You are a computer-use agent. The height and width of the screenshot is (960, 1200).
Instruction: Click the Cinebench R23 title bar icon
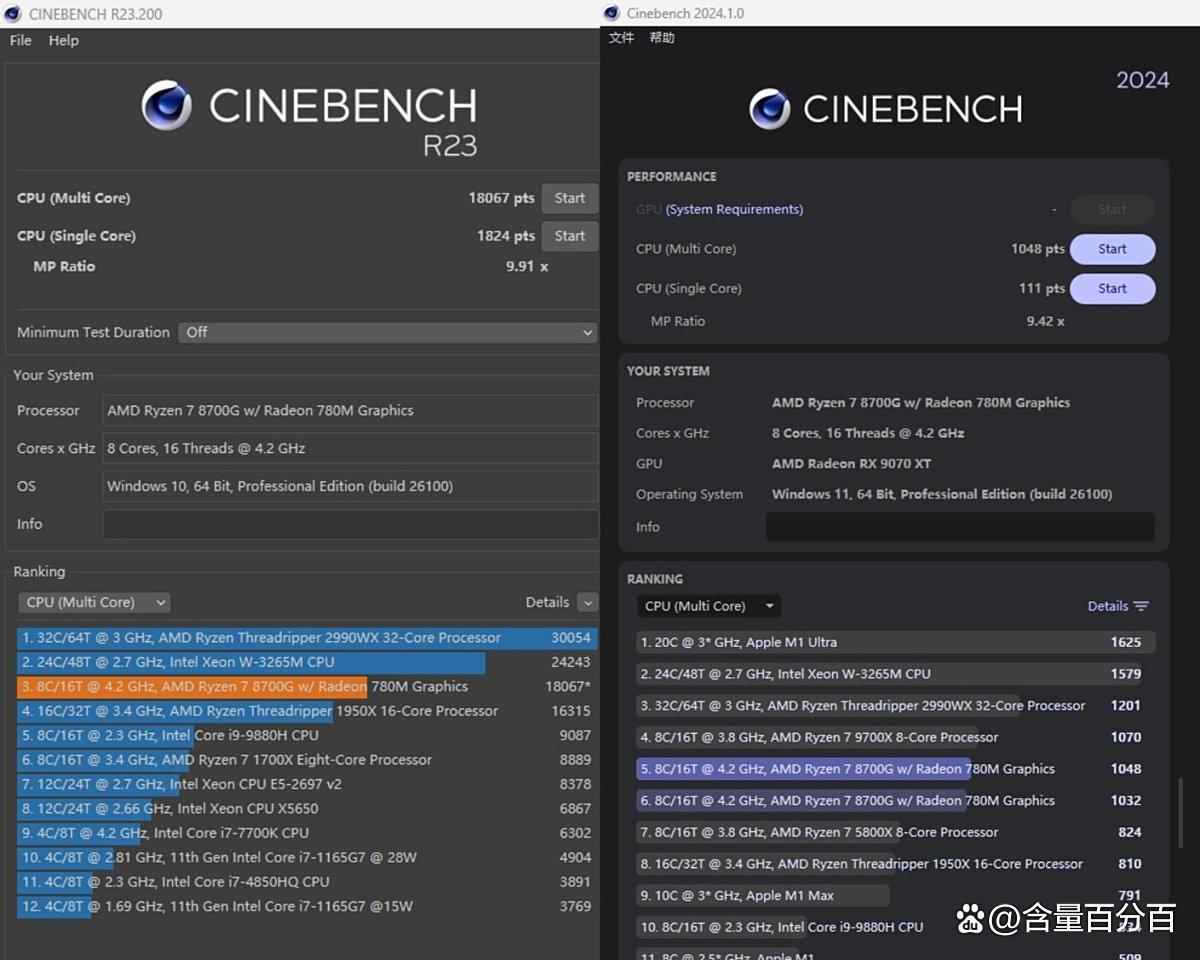tap(13, 14)
